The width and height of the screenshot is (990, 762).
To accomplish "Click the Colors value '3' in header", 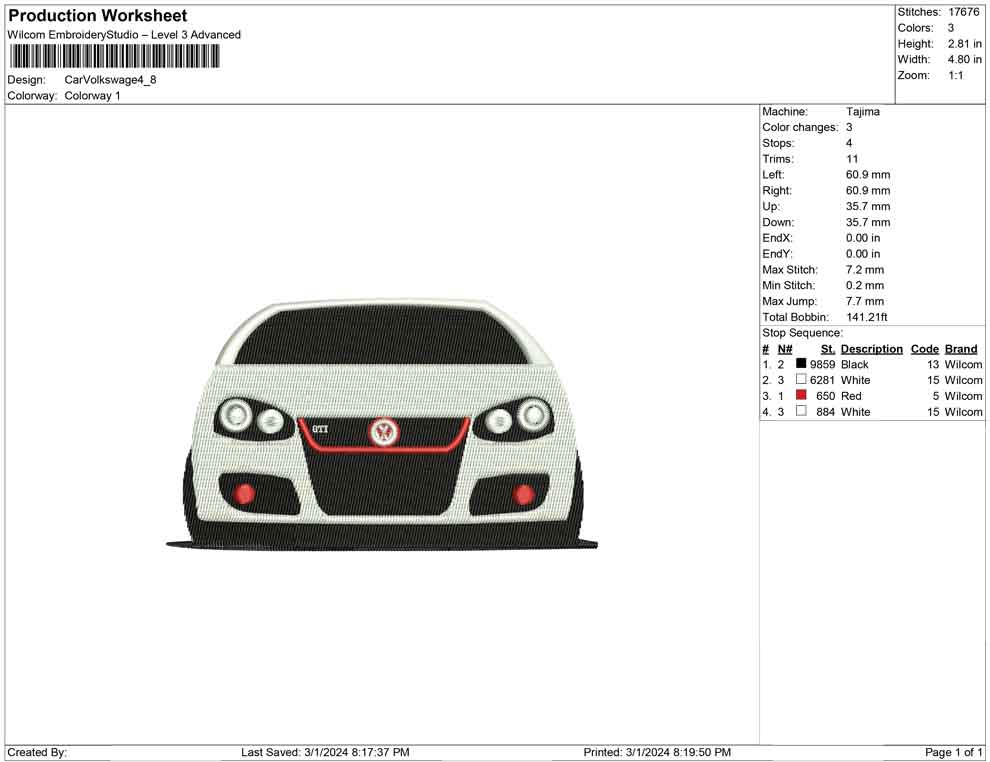I will 951,28.
